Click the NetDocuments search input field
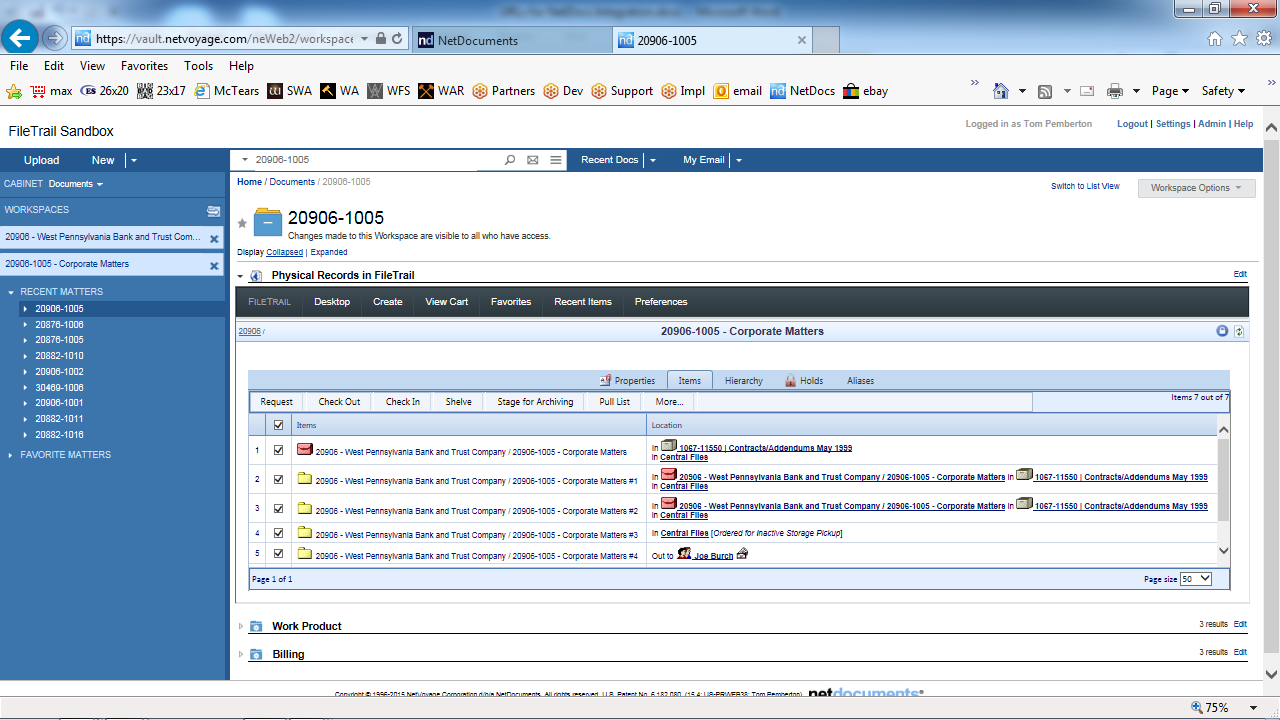The height and width of the screenshot is (720, 1280). coord(375,160)
